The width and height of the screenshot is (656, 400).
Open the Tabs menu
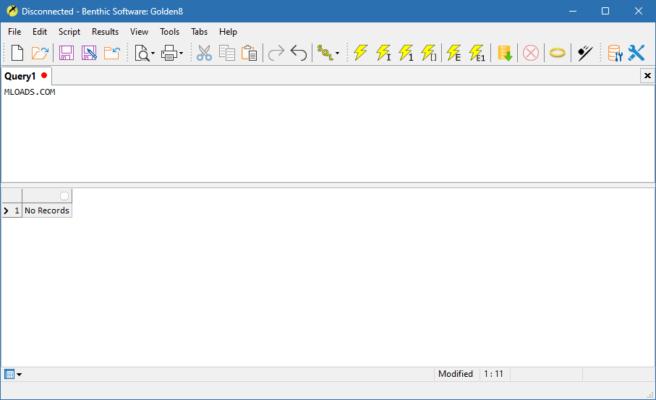point(199,32)
